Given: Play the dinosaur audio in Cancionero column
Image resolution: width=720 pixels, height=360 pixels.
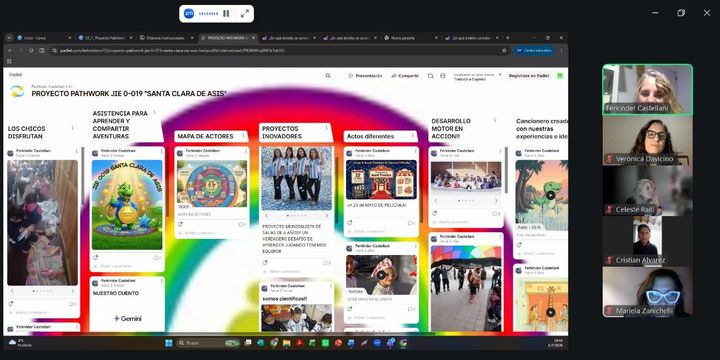Looking at the screenshot, I should pos(551,195).
